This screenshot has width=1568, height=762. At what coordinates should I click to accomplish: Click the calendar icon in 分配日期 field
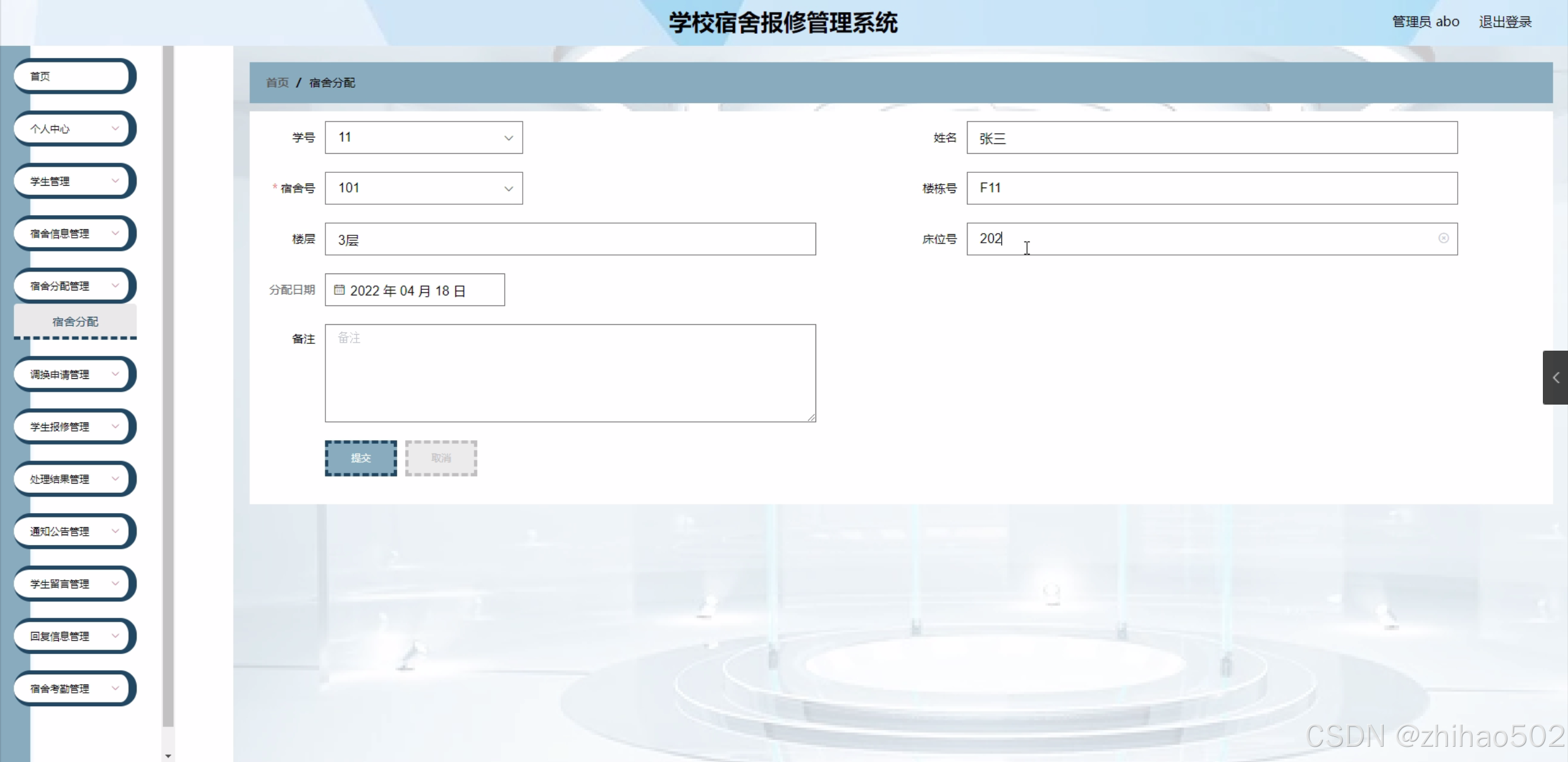point(339,290)
